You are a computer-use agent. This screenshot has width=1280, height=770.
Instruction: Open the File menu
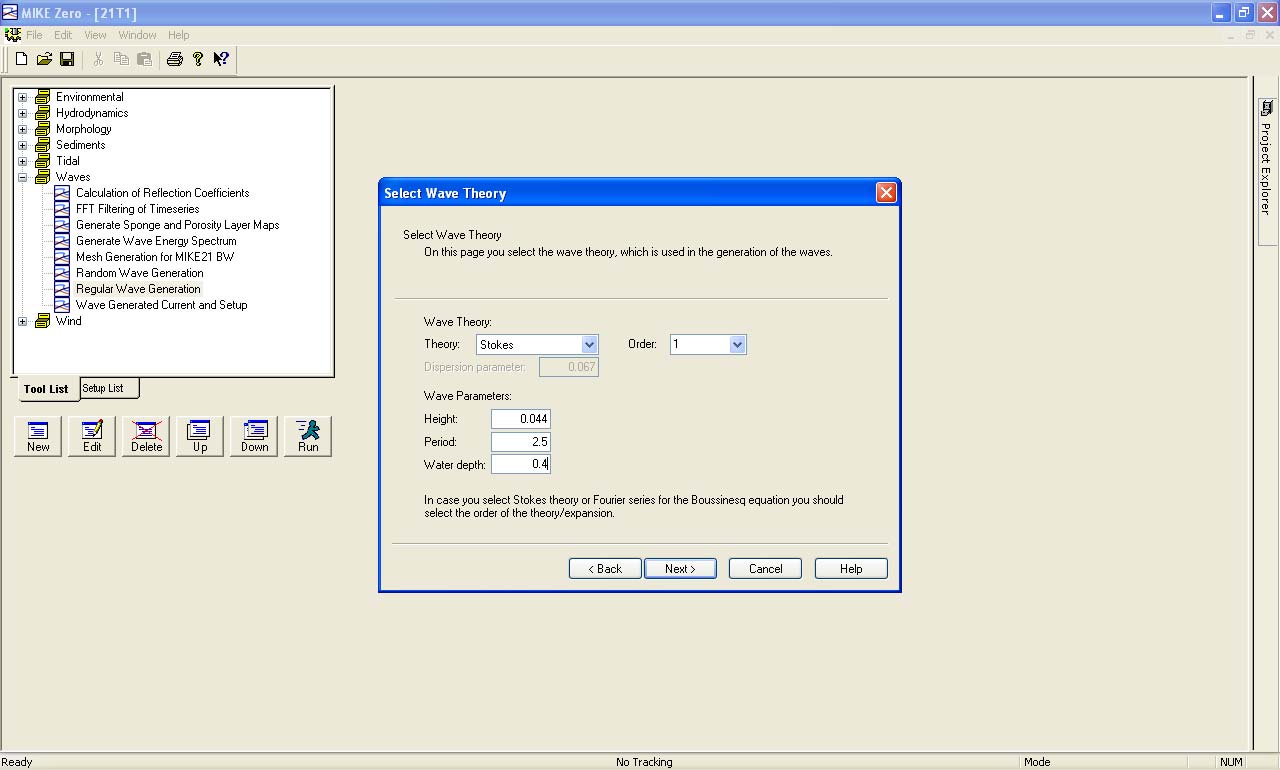tap(34, 35)
